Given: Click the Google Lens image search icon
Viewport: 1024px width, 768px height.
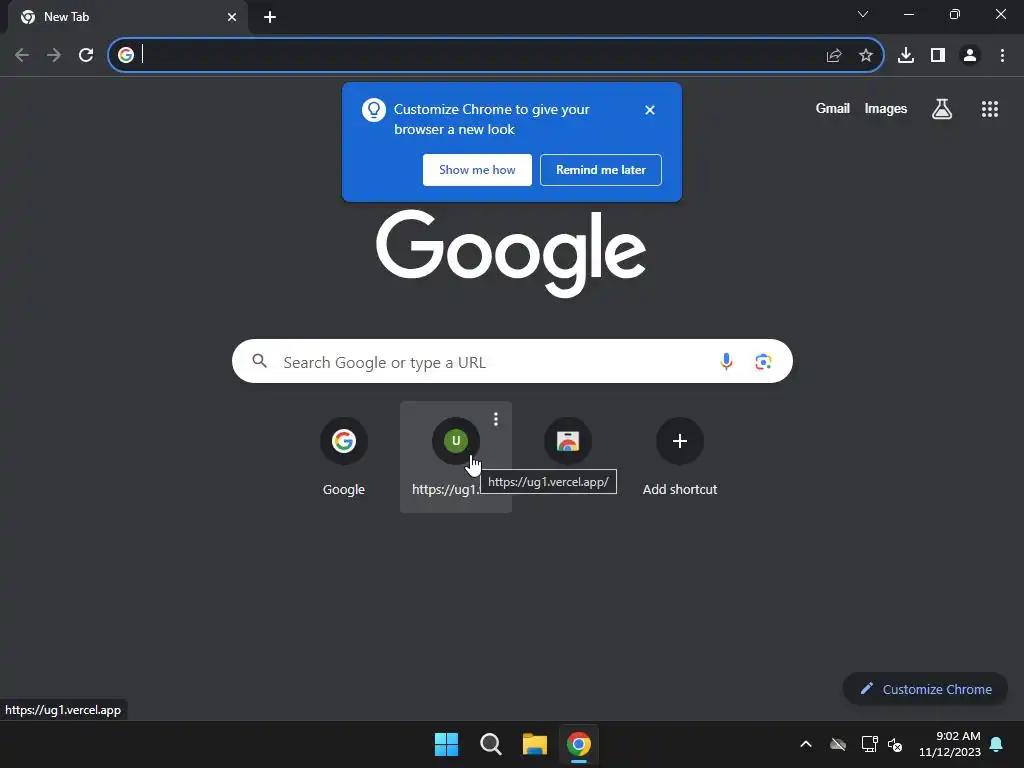Looking at the screenshot, I should click(x=763, y=361).
